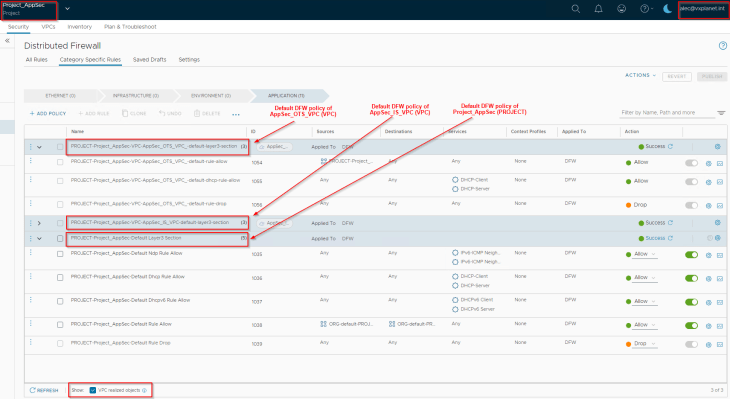Open settings gear for rule 1054
Image resolution: width=730 pixels, height=399 pixels.
click(709, 163)
